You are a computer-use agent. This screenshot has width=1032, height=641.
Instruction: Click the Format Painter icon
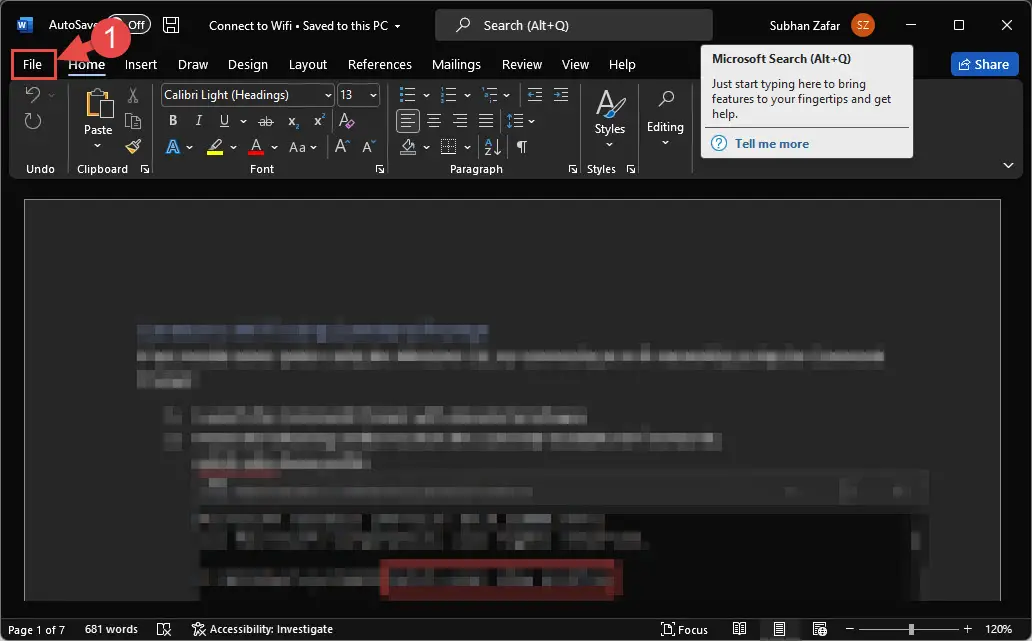(x=133, y=146)
